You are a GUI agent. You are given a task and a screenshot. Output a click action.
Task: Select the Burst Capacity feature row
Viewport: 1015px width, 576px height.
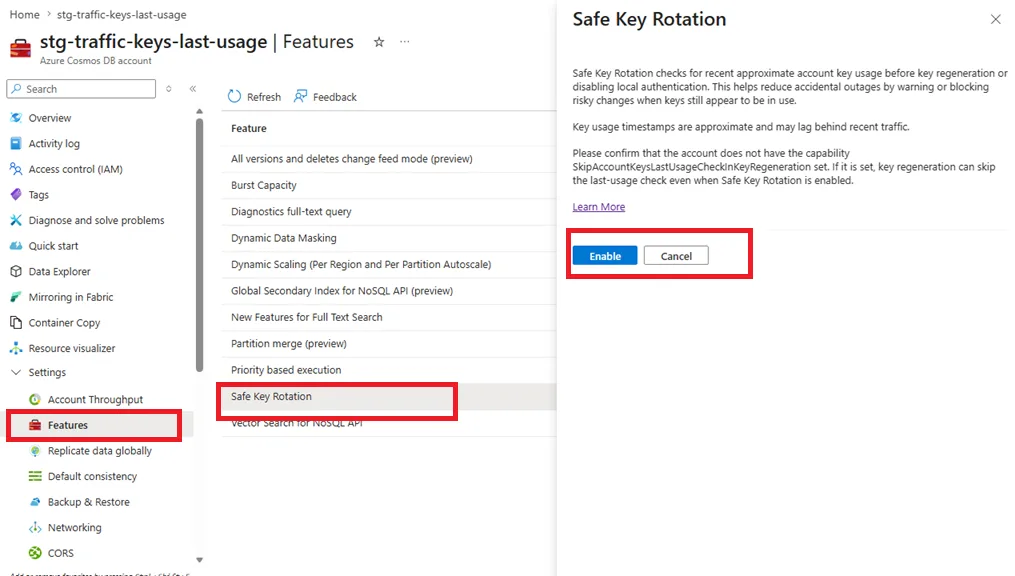tap(388, 185)
